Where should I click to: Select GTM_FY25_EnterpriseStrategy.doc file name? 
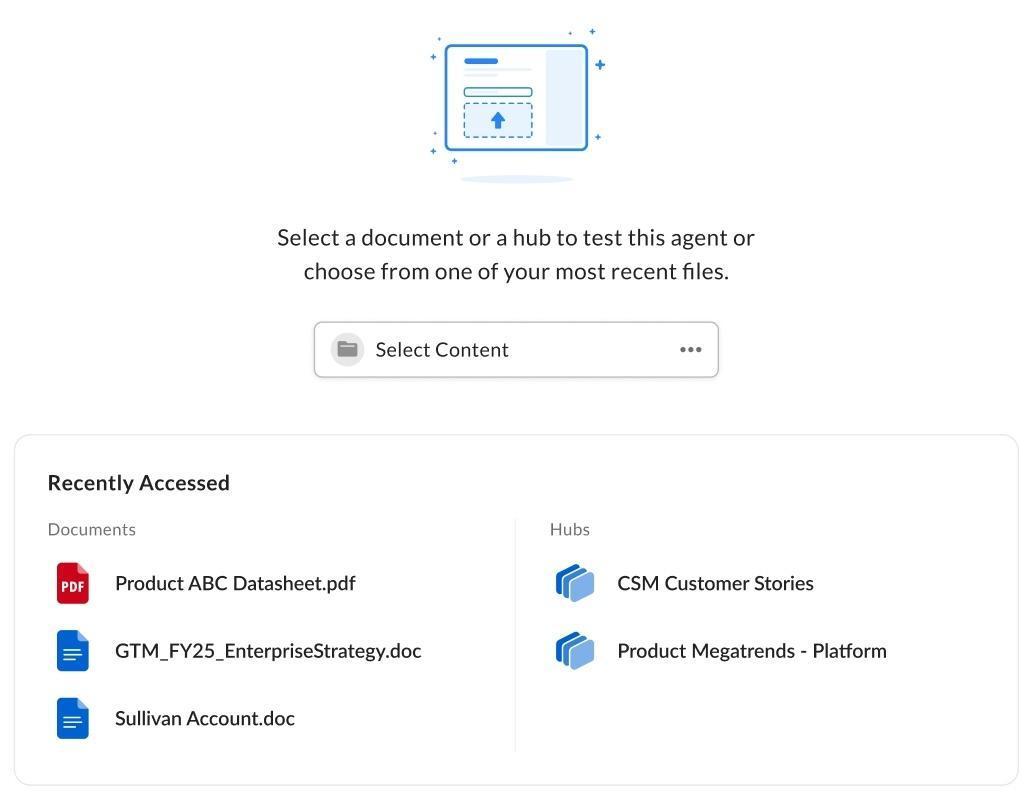point(268,651)
